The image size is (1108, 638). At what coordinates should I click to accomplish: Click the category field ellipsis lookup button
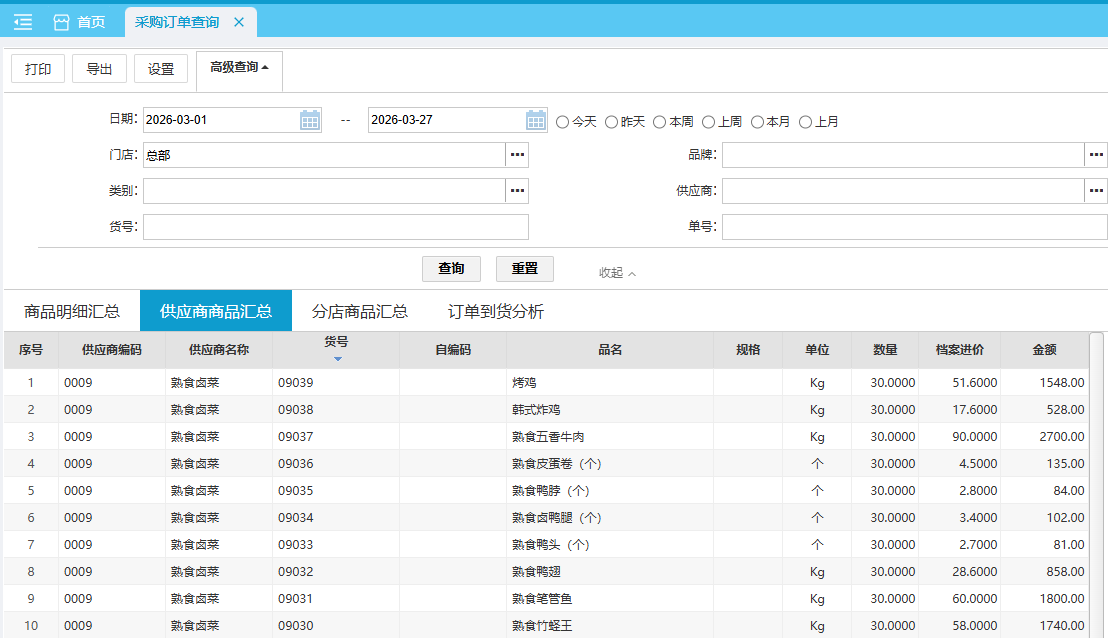517,191
